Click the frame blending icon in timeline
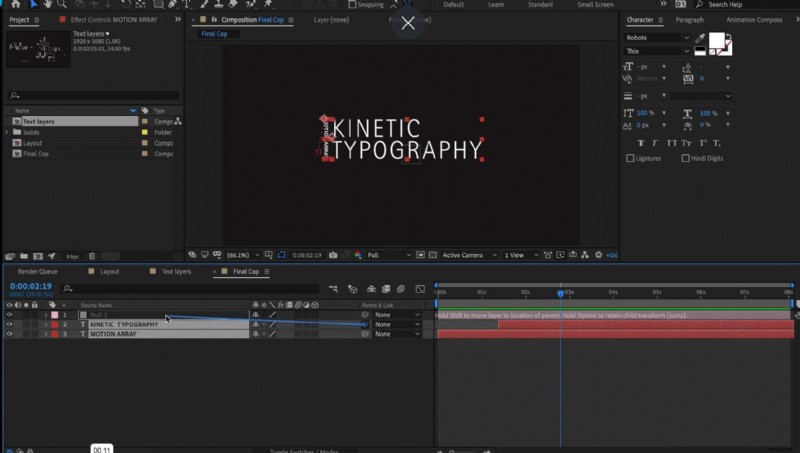 click(x=386, y=289)
